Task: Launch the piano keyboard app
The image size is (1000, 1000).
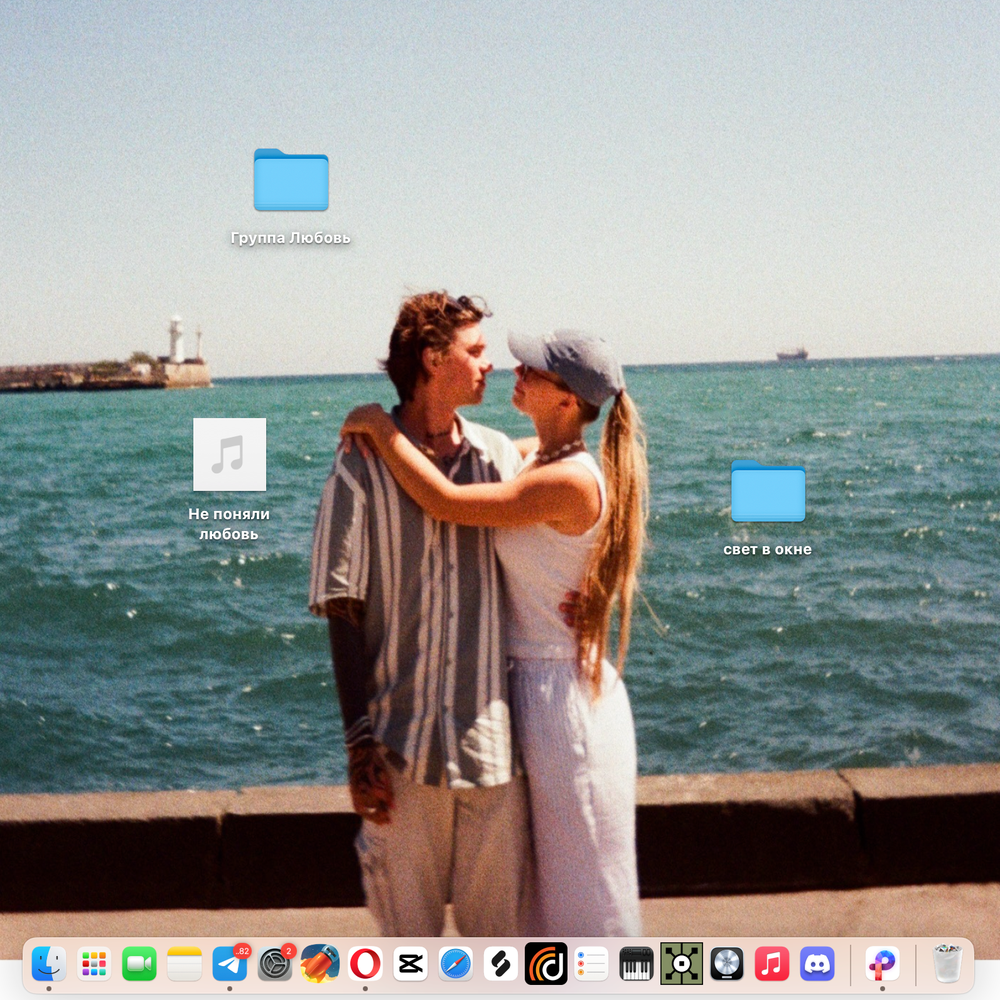Action: [x=636, y=964]
